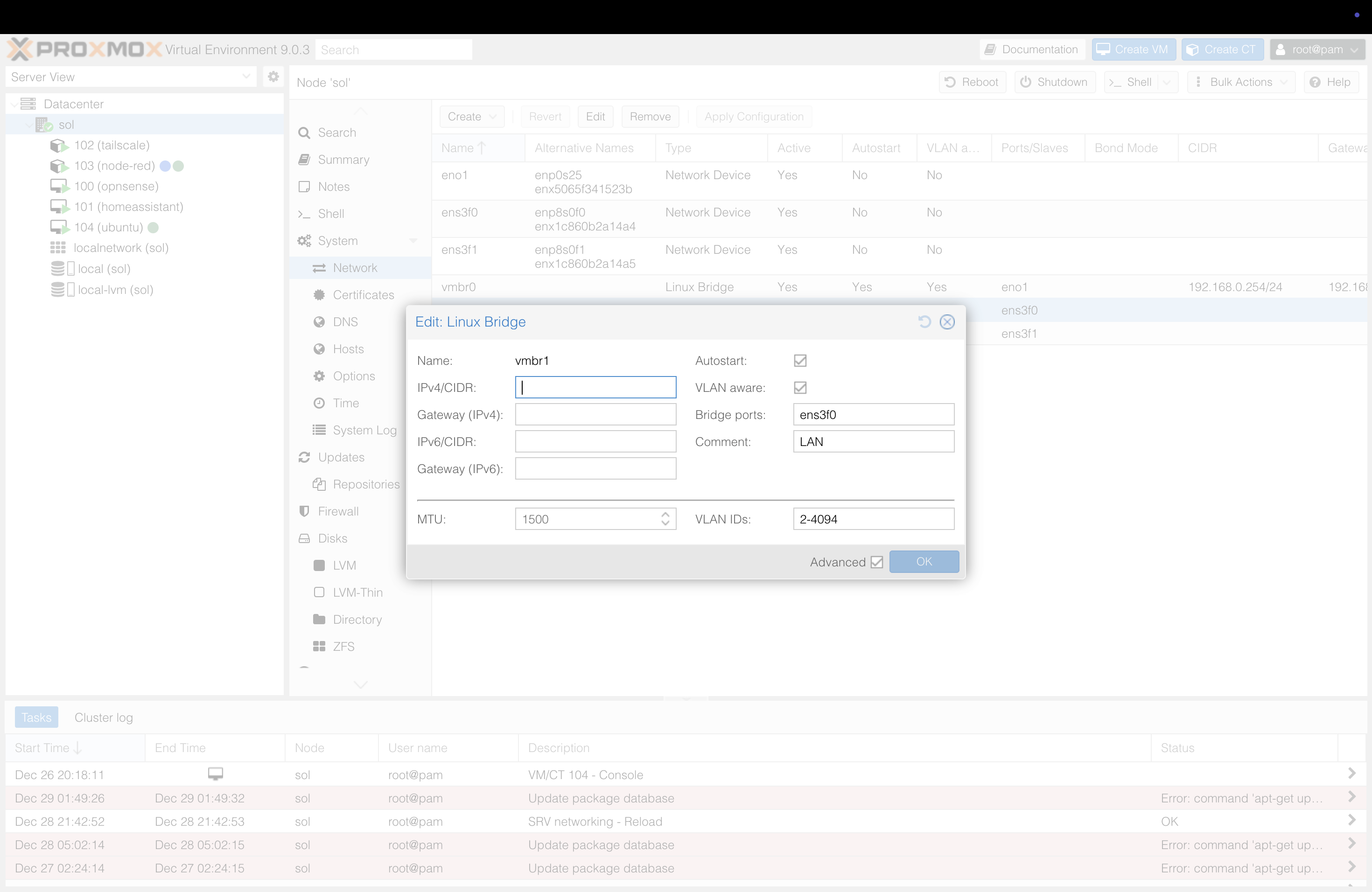
Task: Click the reset icon in Edit dialog header
Action: click(924, 321)
